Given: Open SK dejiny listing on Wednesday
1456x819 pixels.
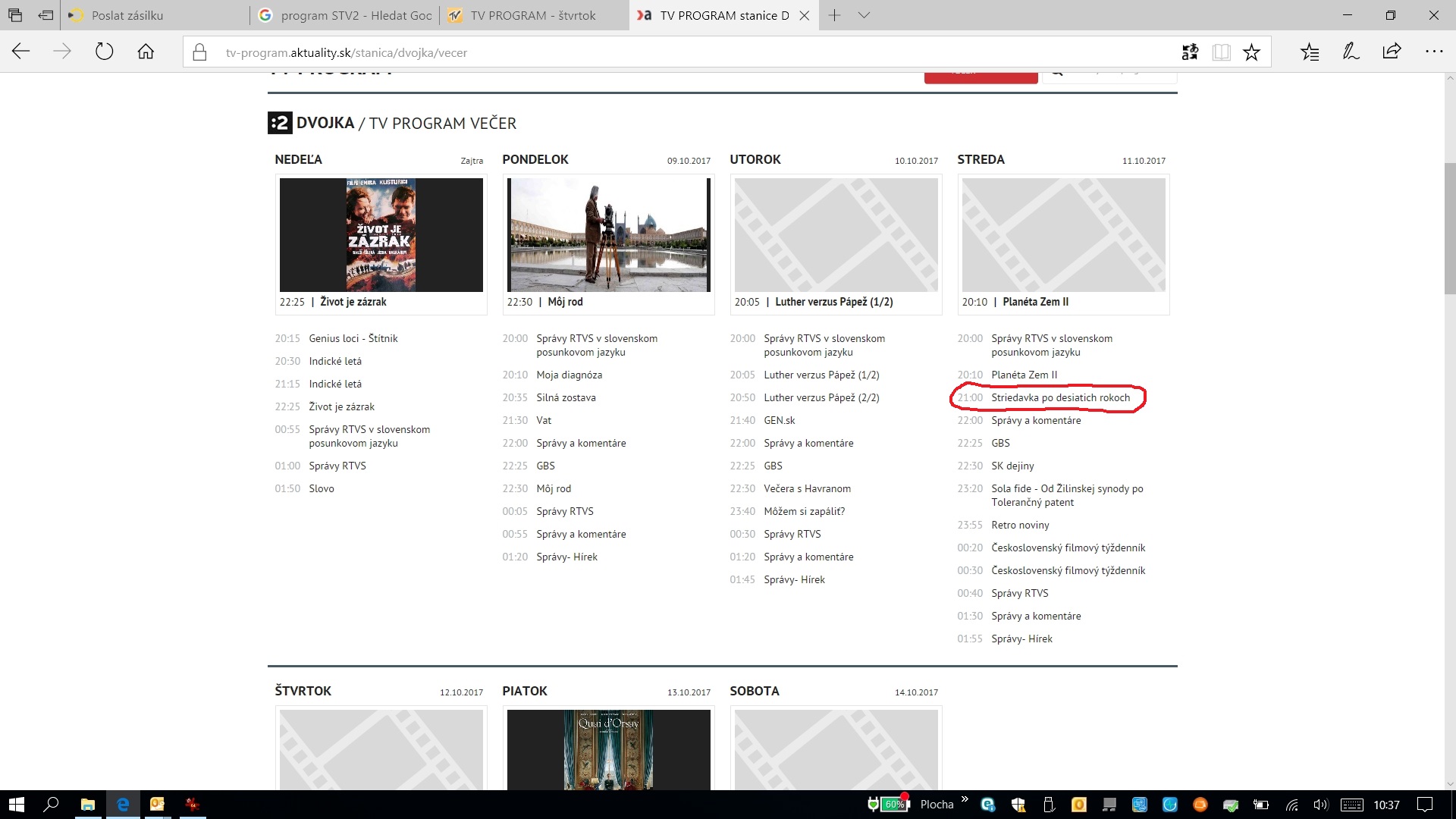Looking at the screenshot, I should point(1012,466).
